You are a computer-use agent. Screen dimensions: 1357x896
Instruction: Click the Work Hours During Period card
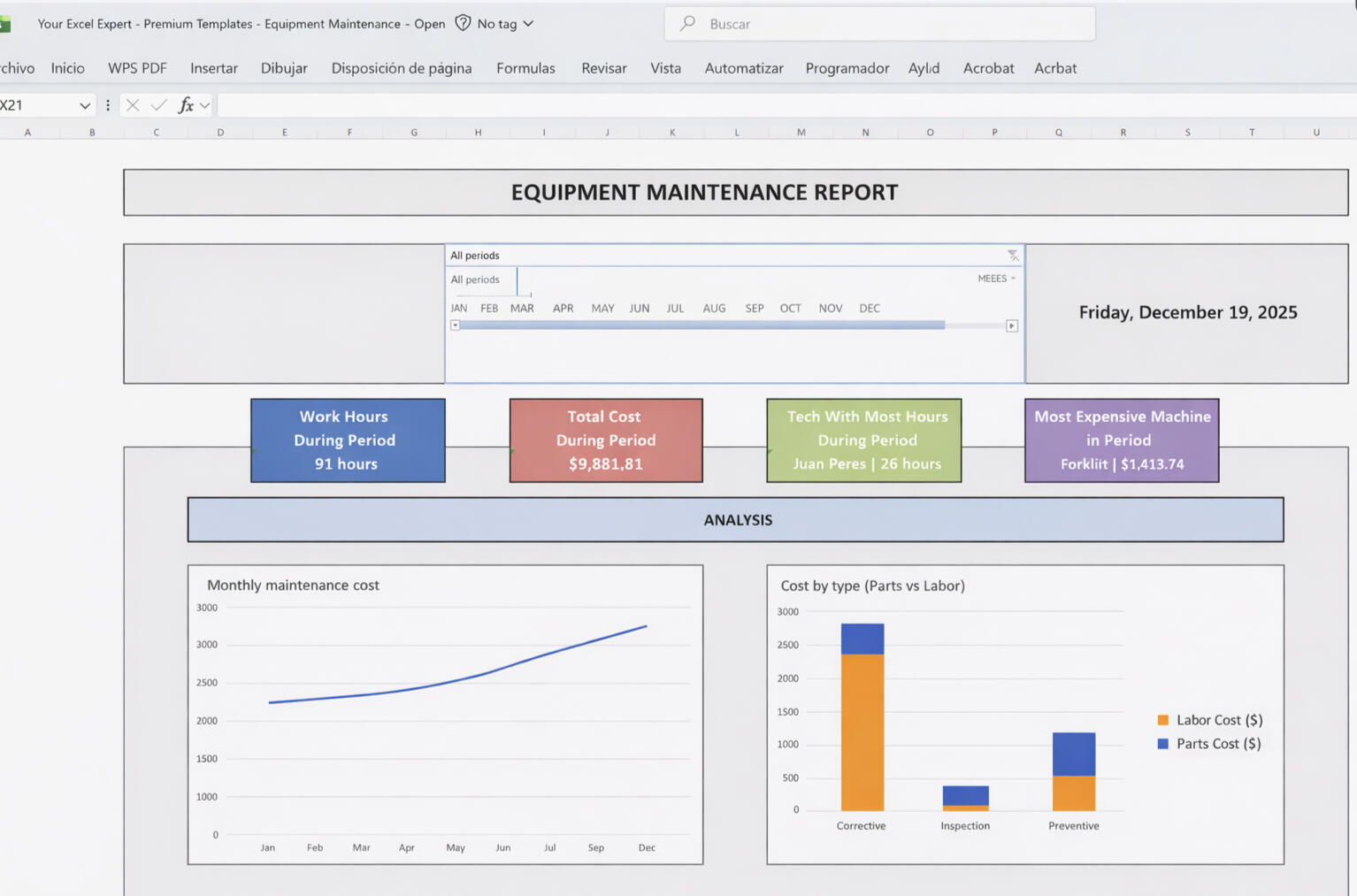(348, 440)
